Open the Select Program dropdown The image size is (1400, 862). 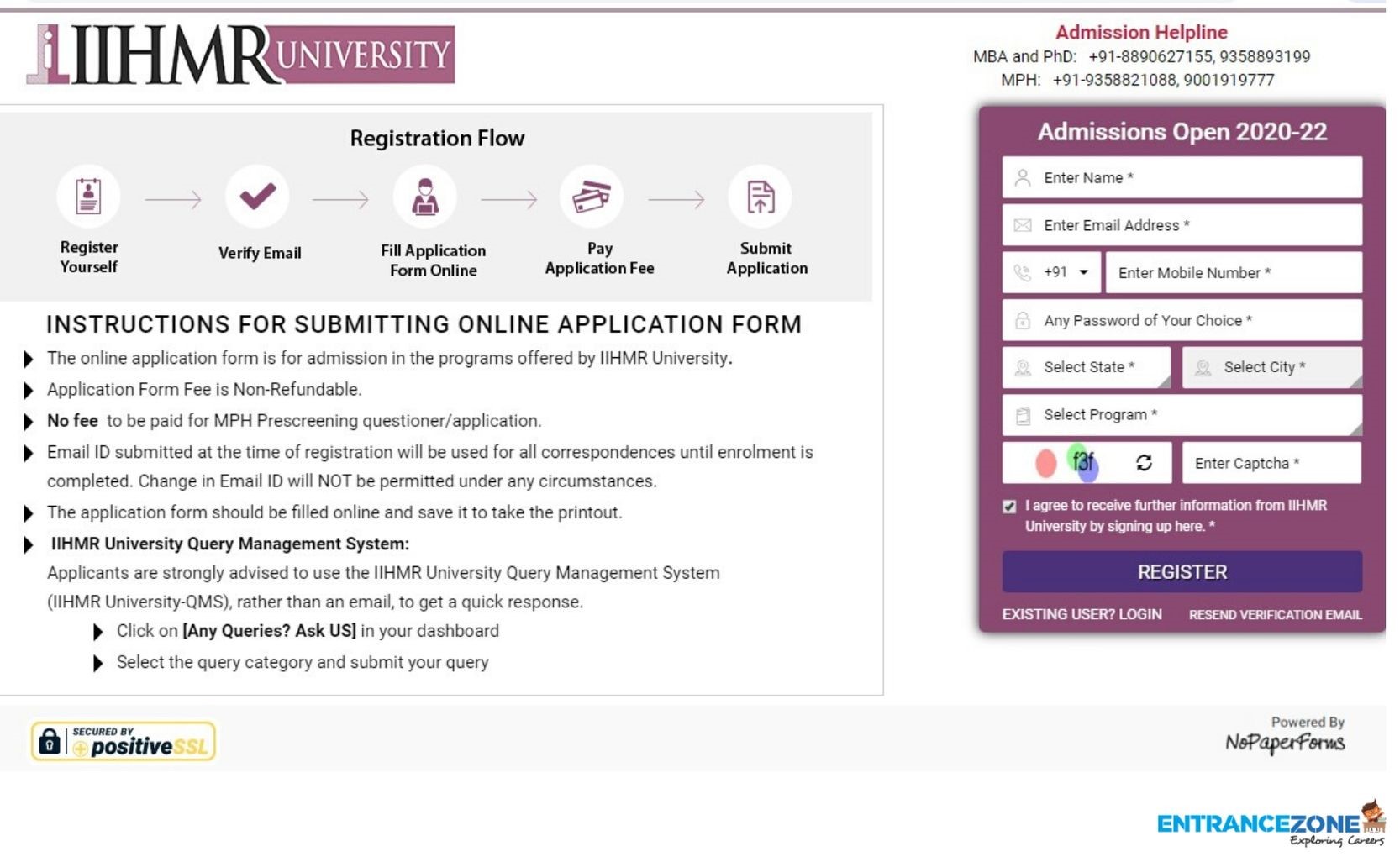point(1182,415)
